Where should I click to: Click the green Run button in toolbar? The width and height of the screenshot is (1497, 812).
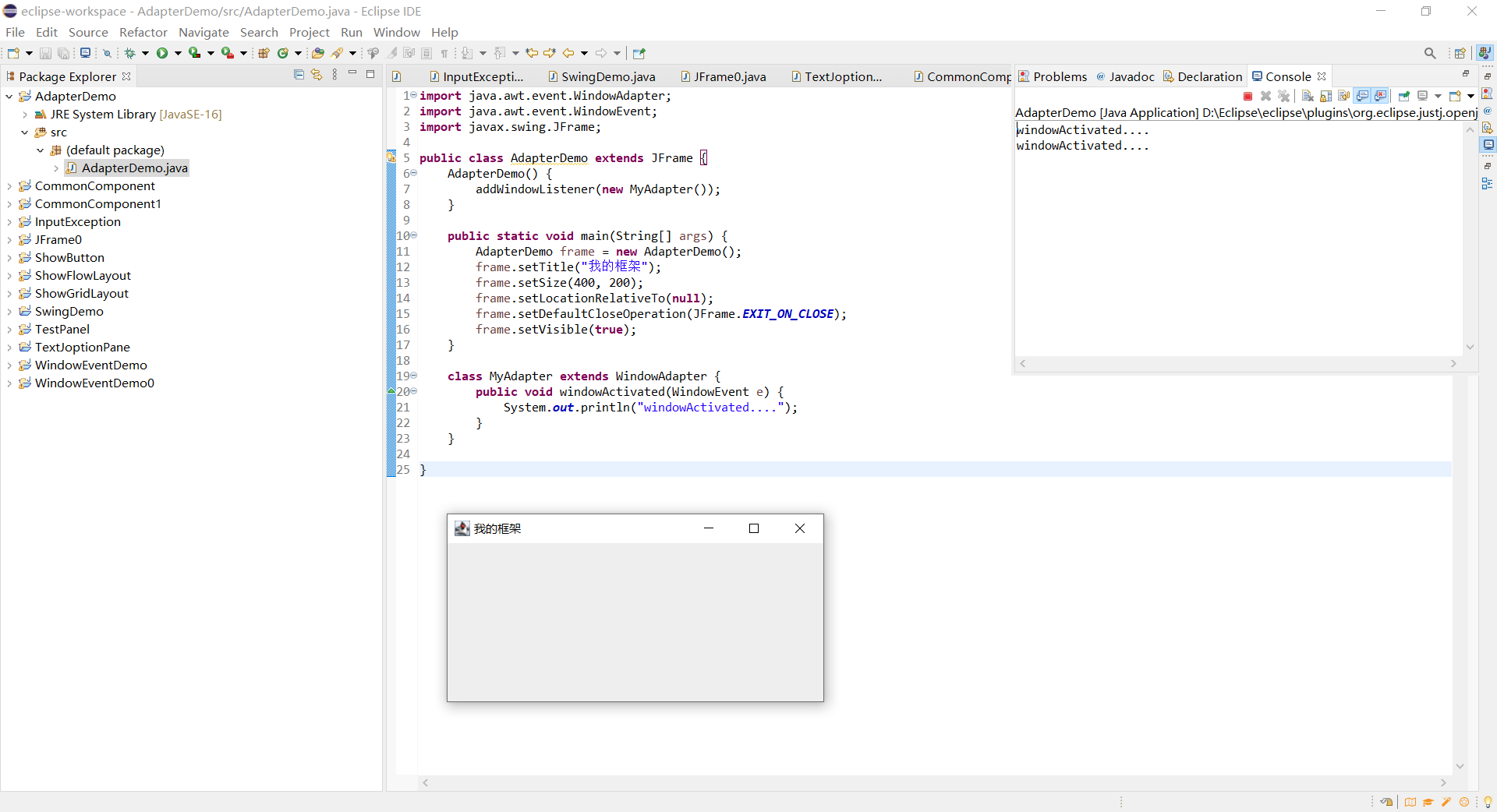click(162, 53)
